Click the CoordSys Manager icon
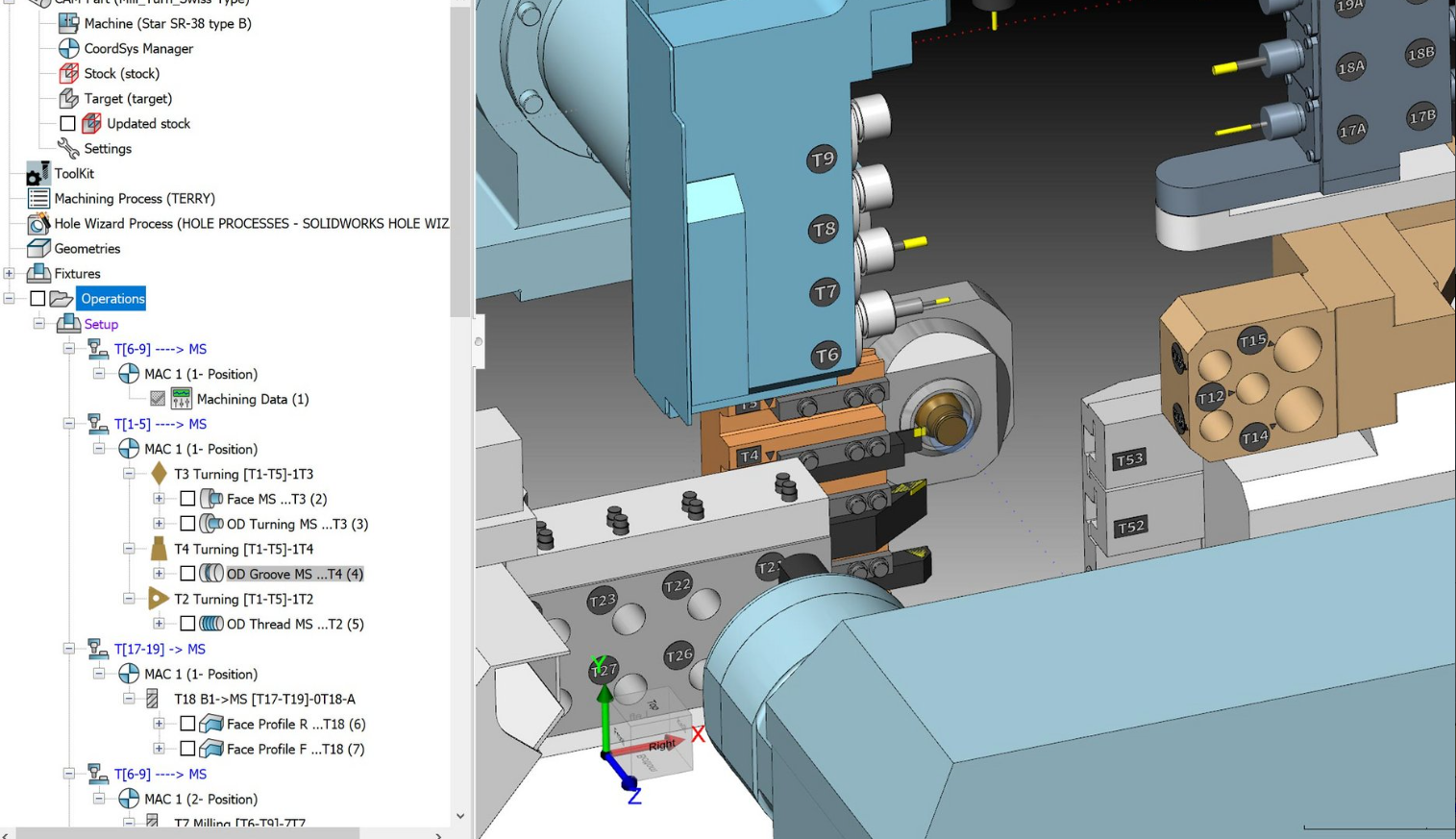The width and height of the screenshot is (1456, 839). coord(68,48)
